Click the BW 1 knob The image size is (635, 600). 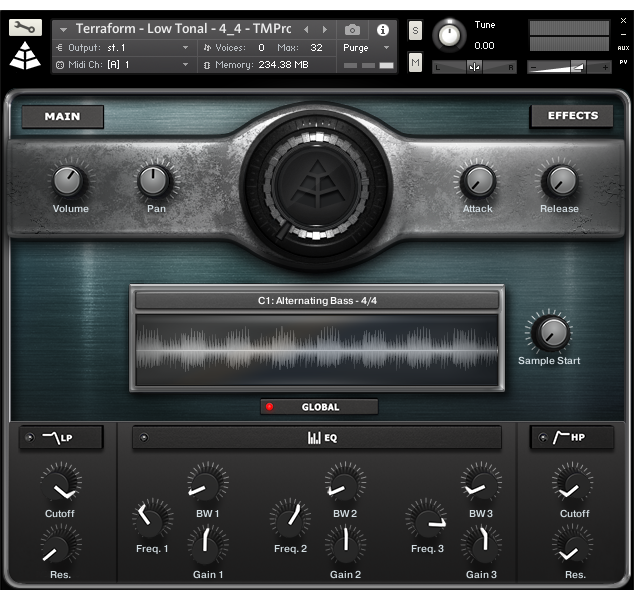207,483
